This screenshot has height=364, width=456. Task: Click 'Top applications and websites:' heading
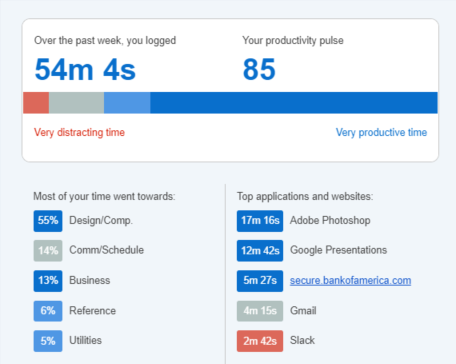[x=305, y=196]
